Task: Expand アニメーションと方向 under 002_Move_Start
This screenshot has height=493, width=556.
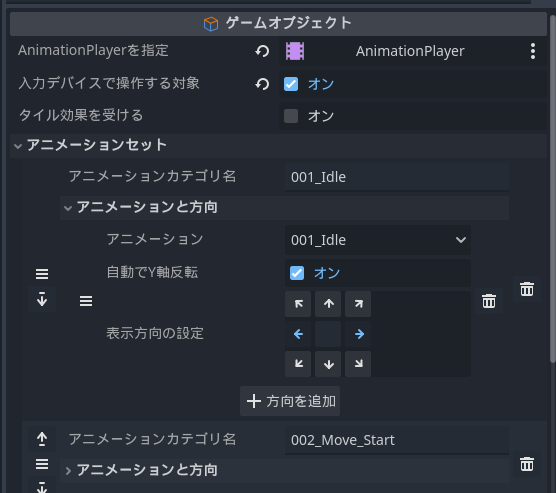Action: tap(68, 471)
